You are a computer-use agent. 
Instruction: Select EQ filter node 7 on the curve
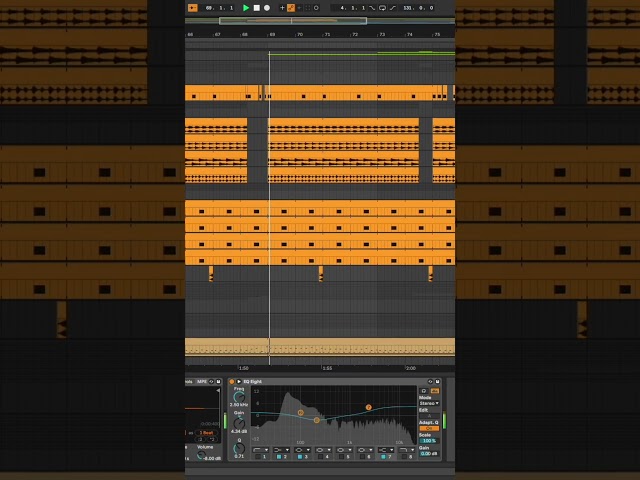[369, 407]
